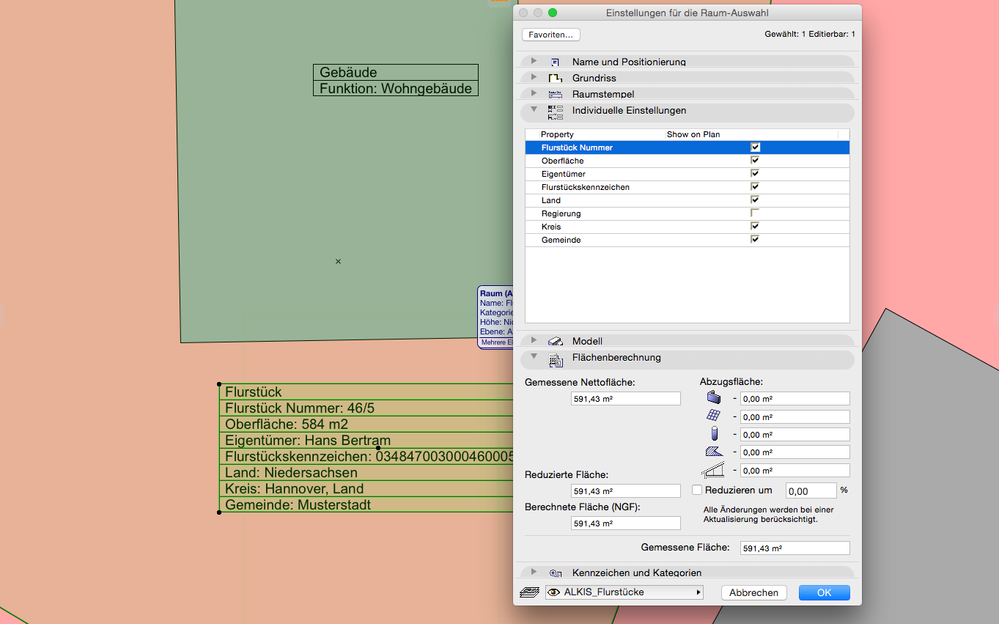Click the Flächenberechnung calculator icon
Viewport: 999px width, 624px height.
click(x=556, y=360)
